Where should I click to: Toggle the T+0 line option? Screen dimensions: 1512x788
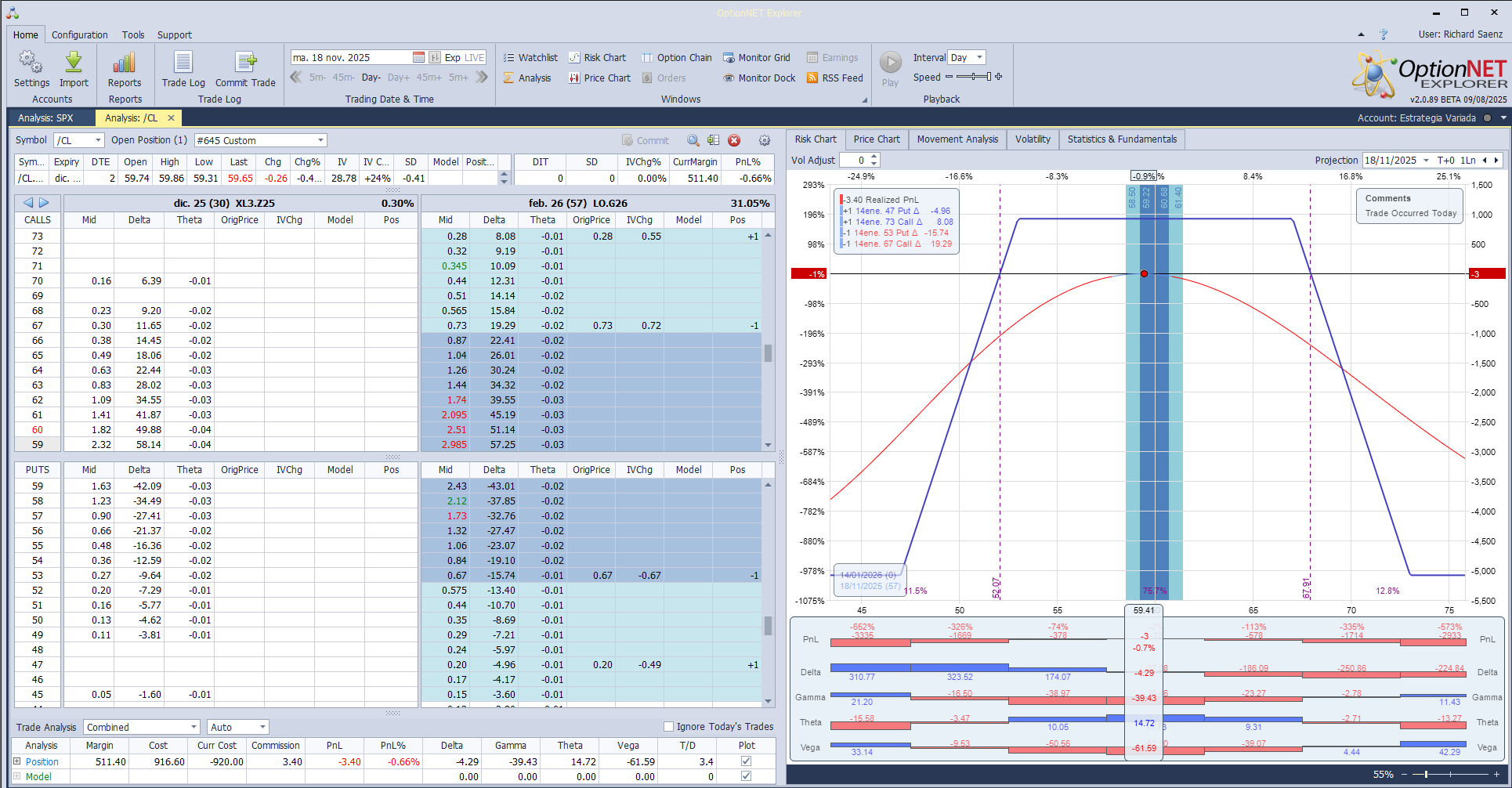tap(1445, 160)
